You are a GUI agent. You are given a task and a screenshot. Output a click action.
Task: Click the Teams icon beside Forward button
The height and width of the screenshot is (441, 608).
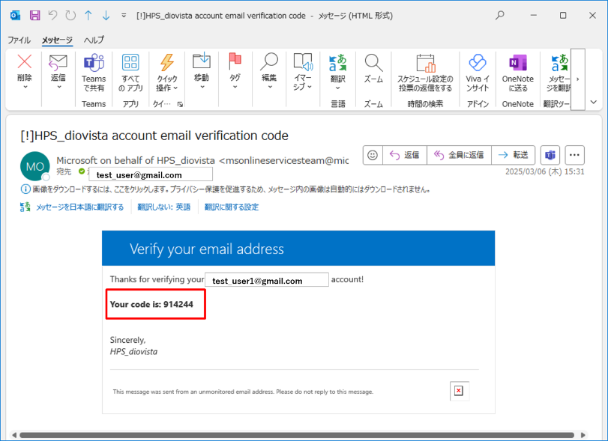pos(549,155)
